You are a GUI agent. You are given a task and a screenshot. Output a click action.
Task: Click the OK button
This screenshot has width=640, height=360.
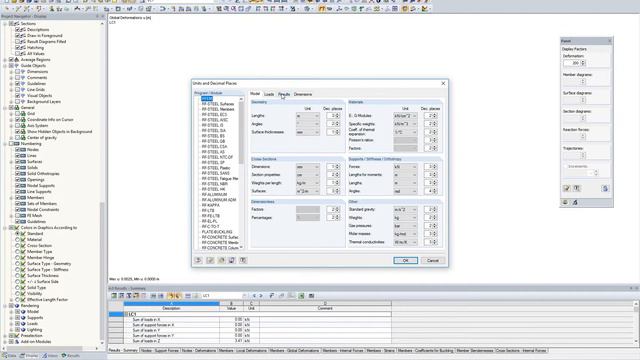coord(405,260)
